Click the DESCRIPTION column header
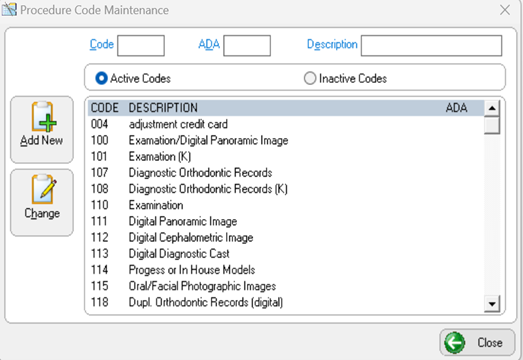Image resolution: width=523 pixels, height=360 pixels. click(x=163, y=108)
